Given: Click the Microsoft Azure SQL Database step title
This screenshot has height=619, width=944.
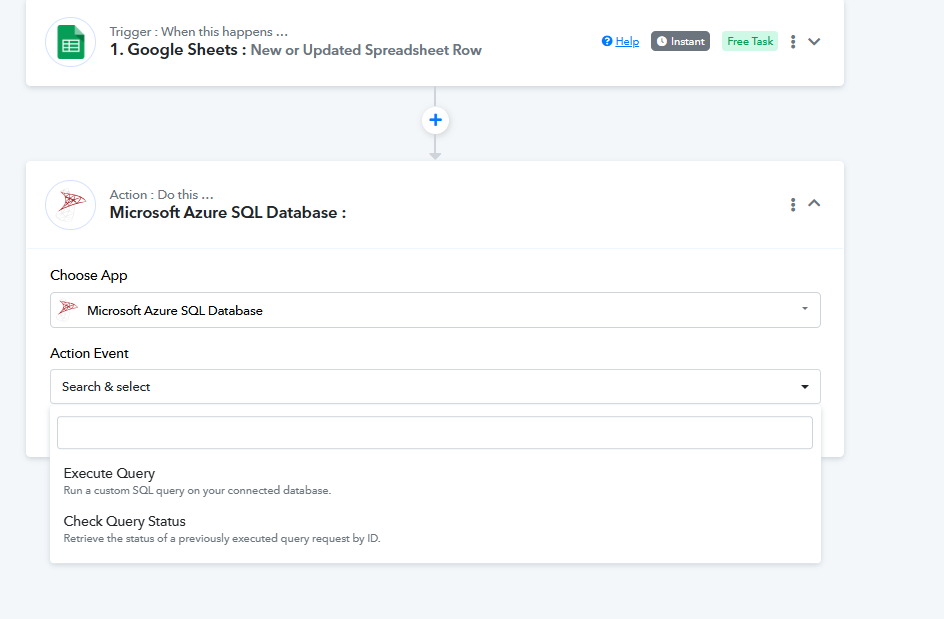Looking at the screenshot, I should [228, 213].
